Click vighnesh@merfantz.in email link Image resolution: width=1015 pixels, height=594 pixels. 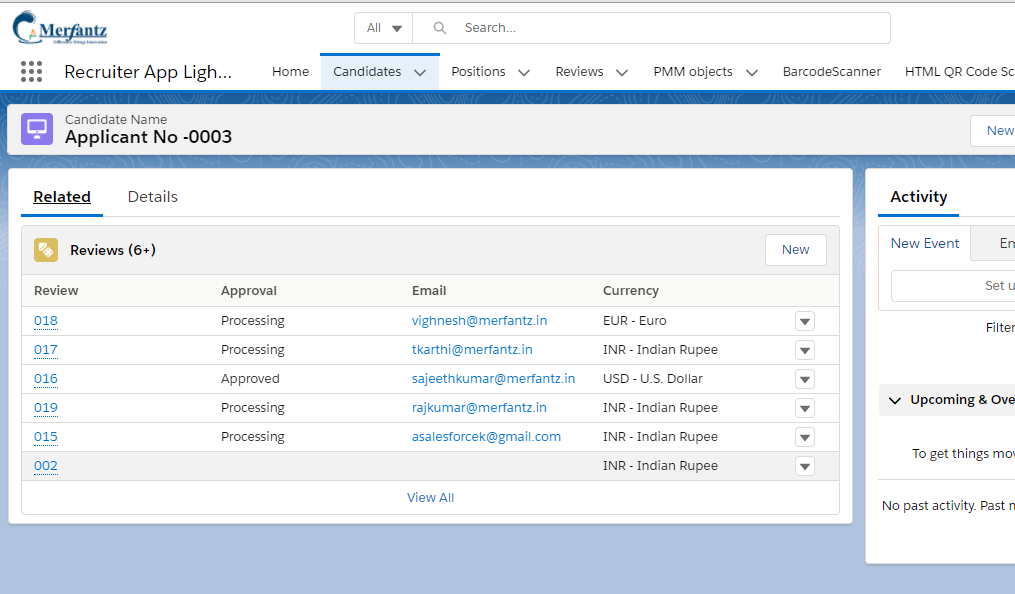click(479, 320)
